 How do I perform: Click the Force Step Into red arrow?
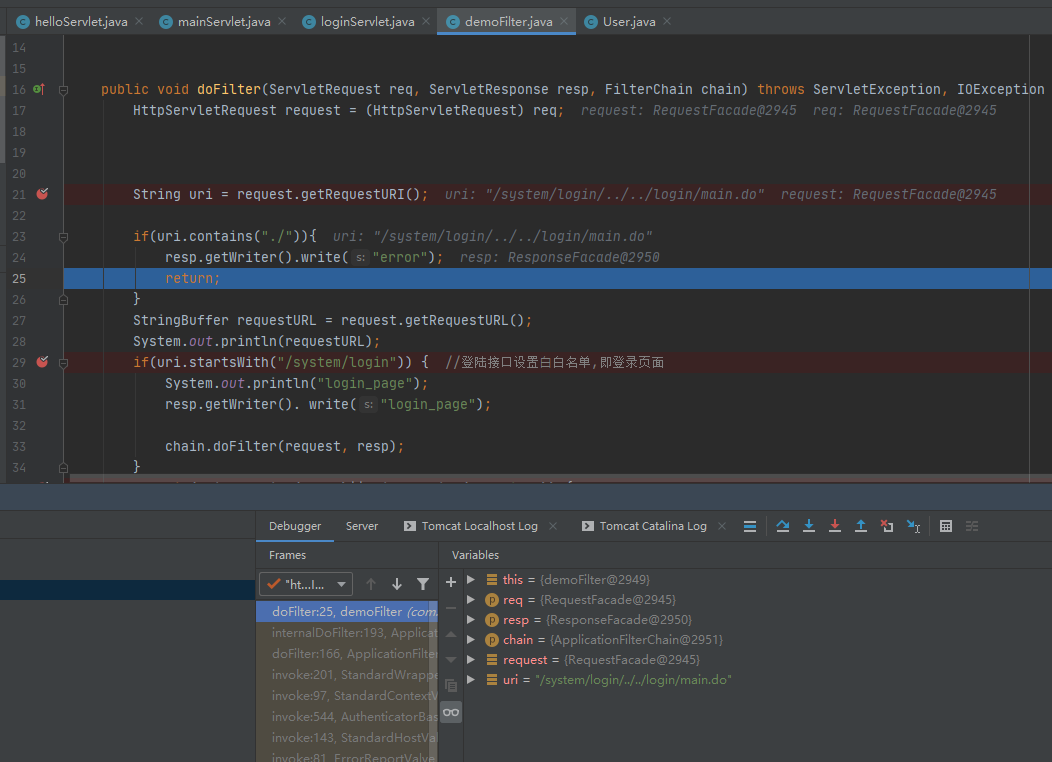point(835,526)
